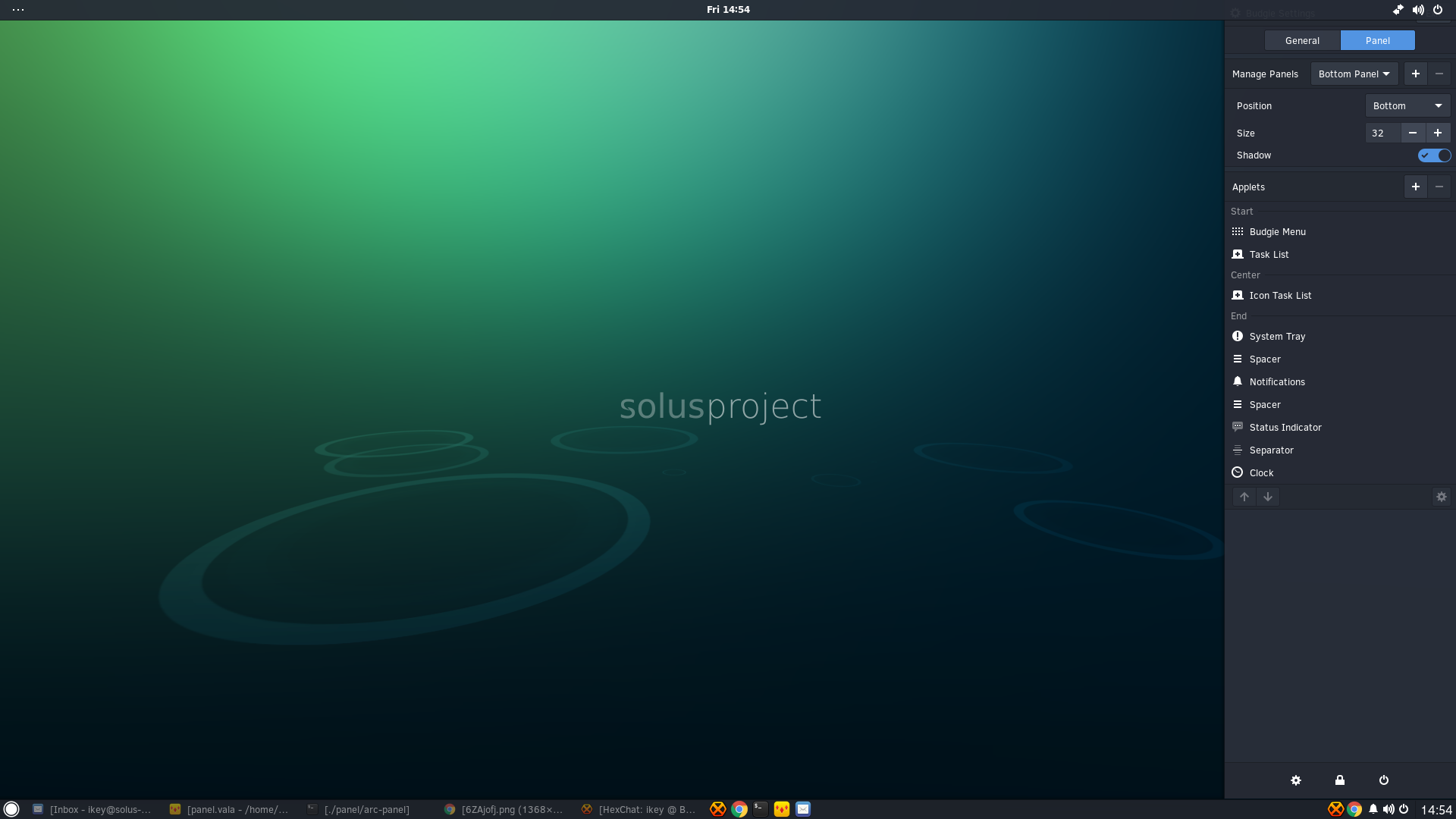Click the volume icon in the top panel

1418,10
